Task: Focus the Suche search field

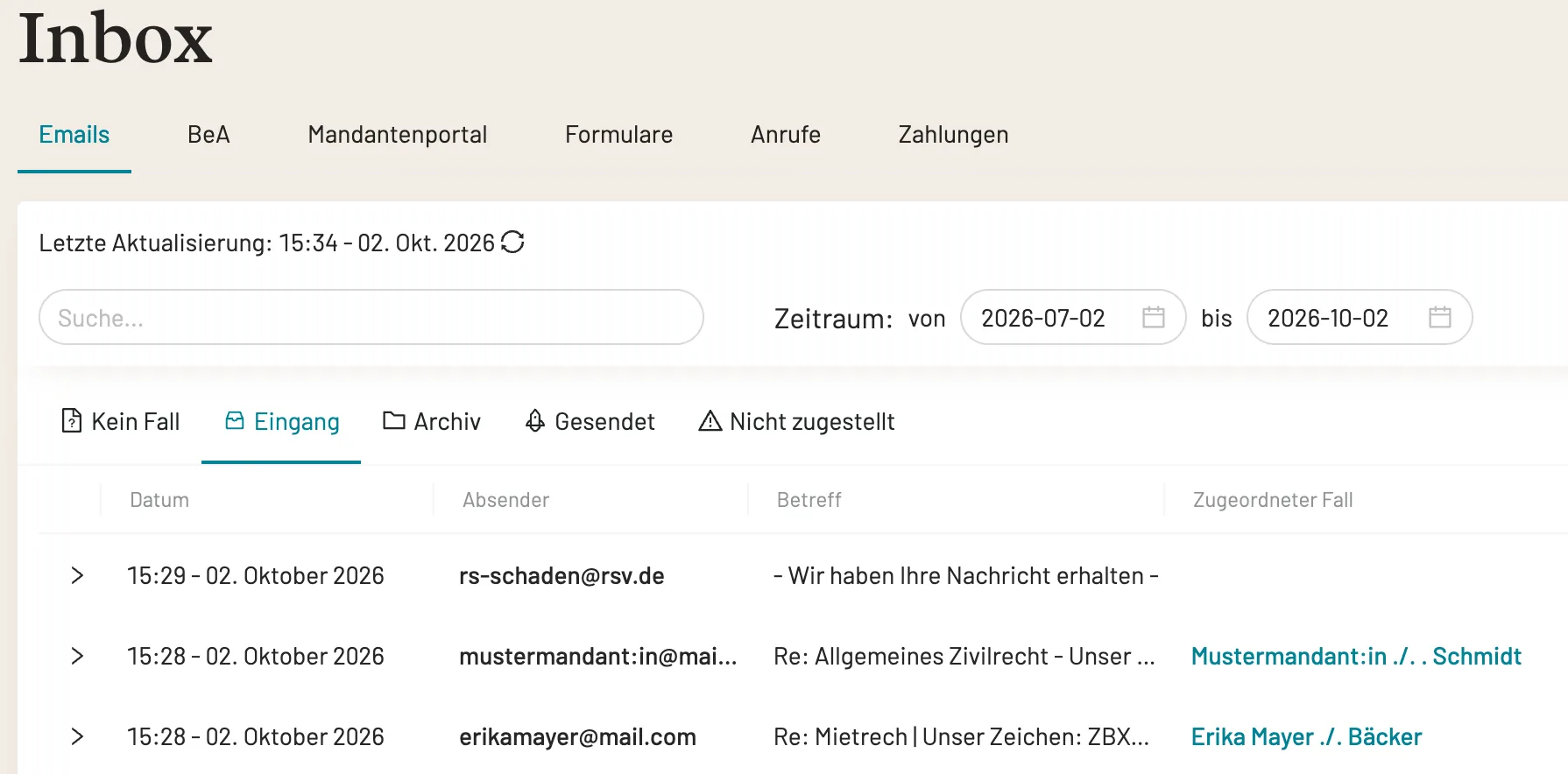Action: (x=371, y=317)
